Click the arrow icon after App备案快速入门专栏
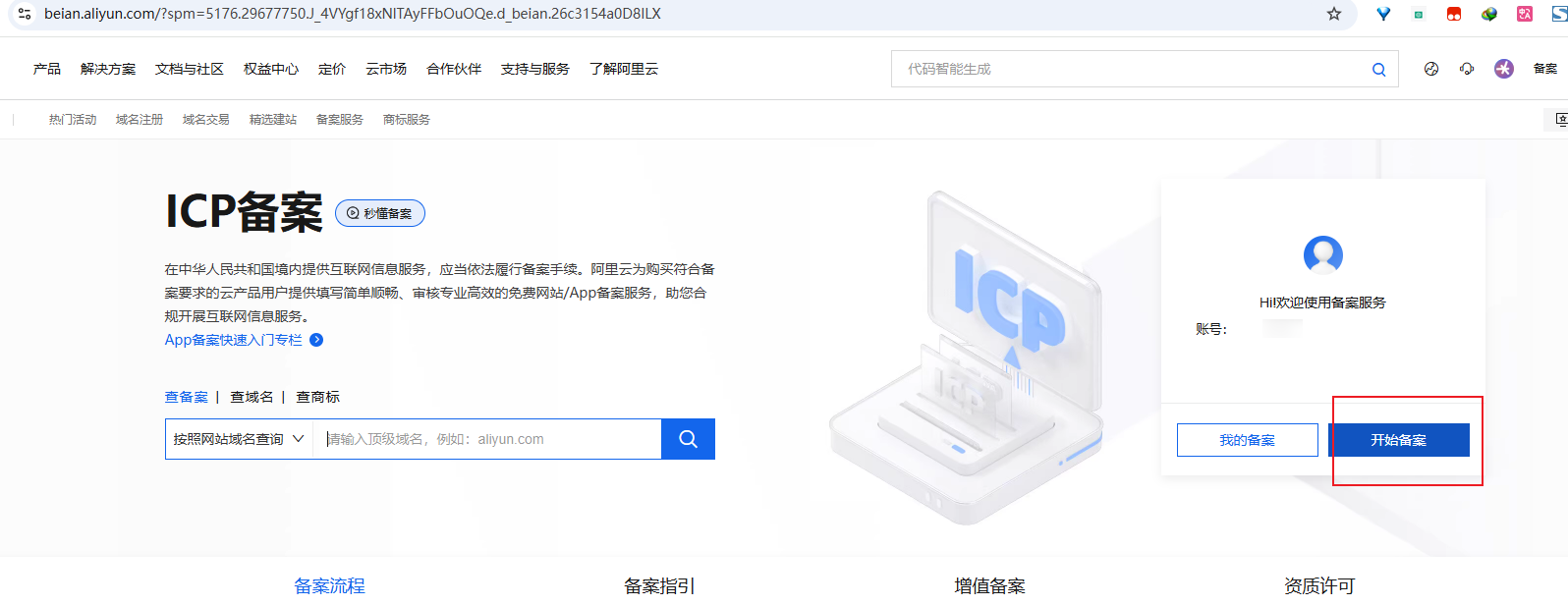 (x=316, y=340)
